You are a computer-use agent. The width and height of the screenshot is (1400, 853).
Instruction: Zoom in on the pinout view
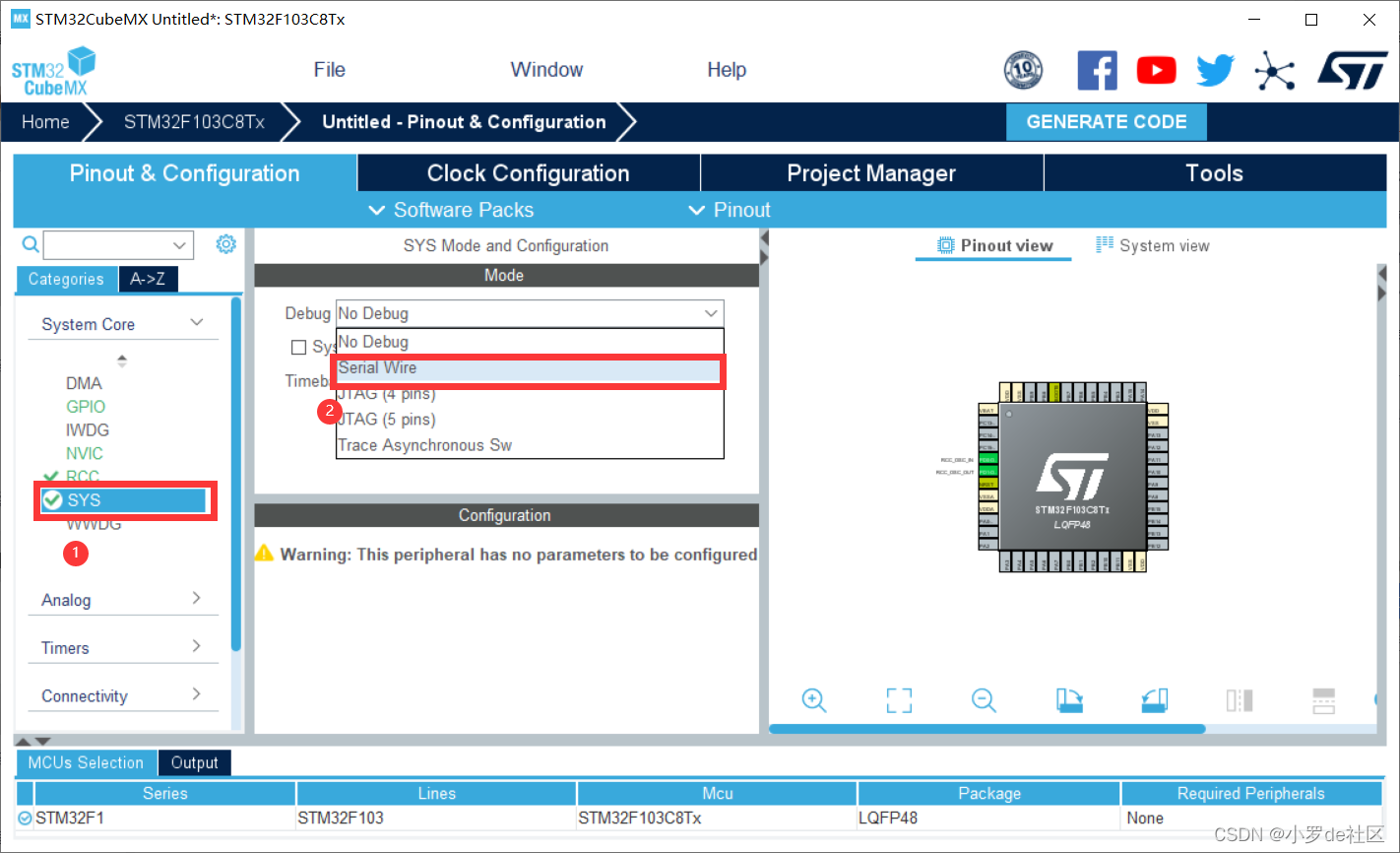[814, 700]
